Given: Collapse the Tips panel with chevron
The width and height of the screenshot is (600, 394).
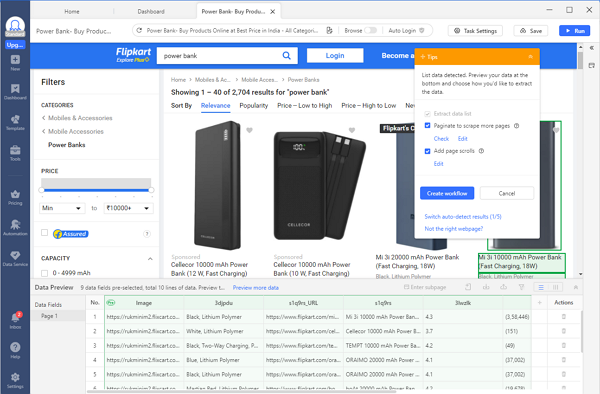Looking at the screenshot, I should pos(530,57).
